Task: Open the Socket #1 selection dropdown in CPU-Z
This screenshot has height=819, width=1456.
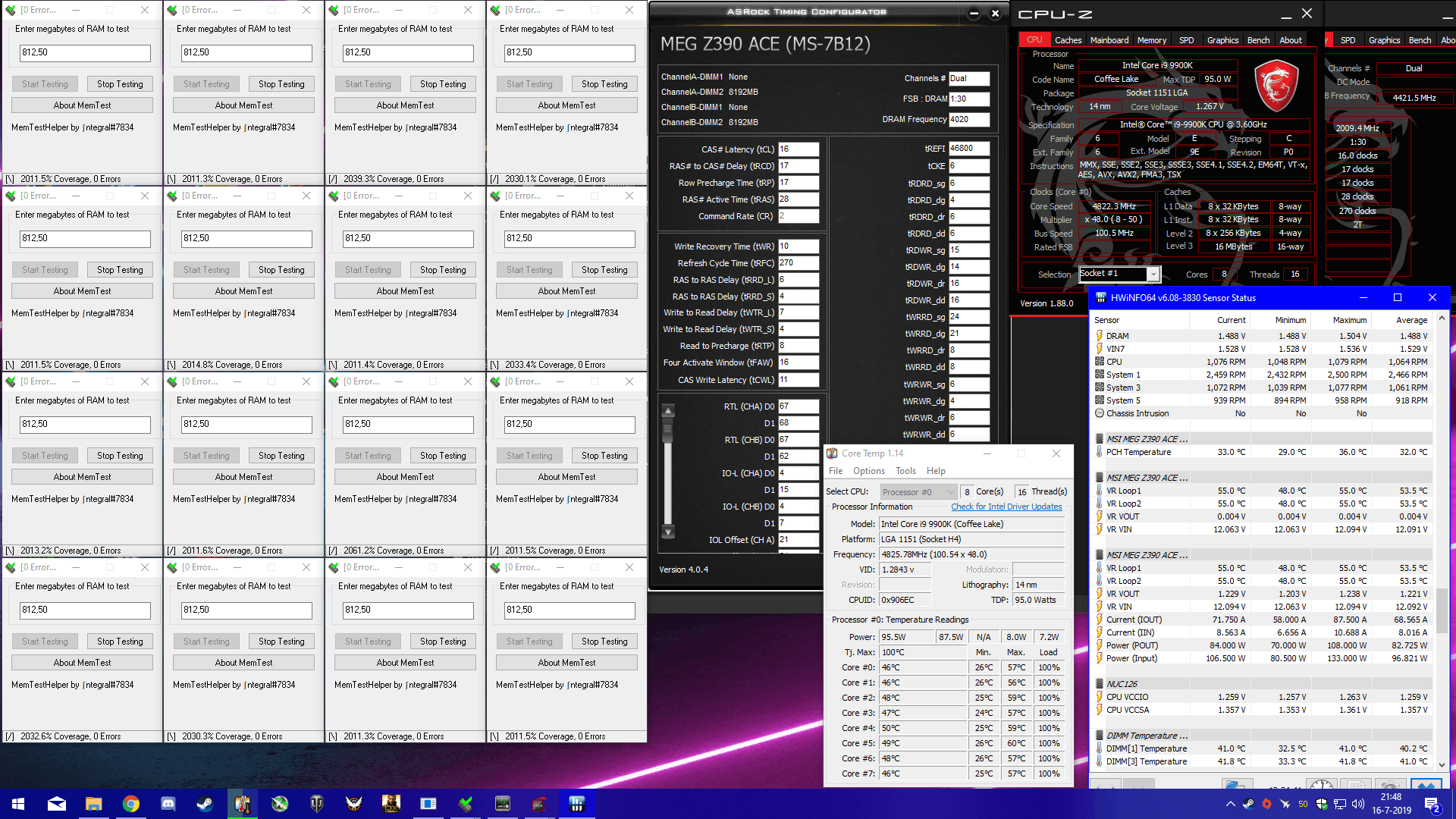Action: click(1153, 274)
